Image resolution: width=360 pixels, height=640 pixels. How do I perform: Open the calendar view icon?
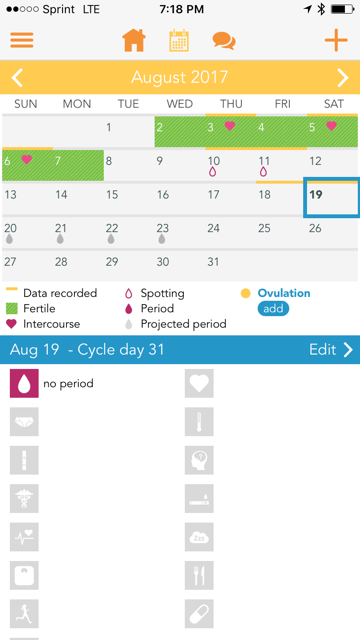(179, 40)
